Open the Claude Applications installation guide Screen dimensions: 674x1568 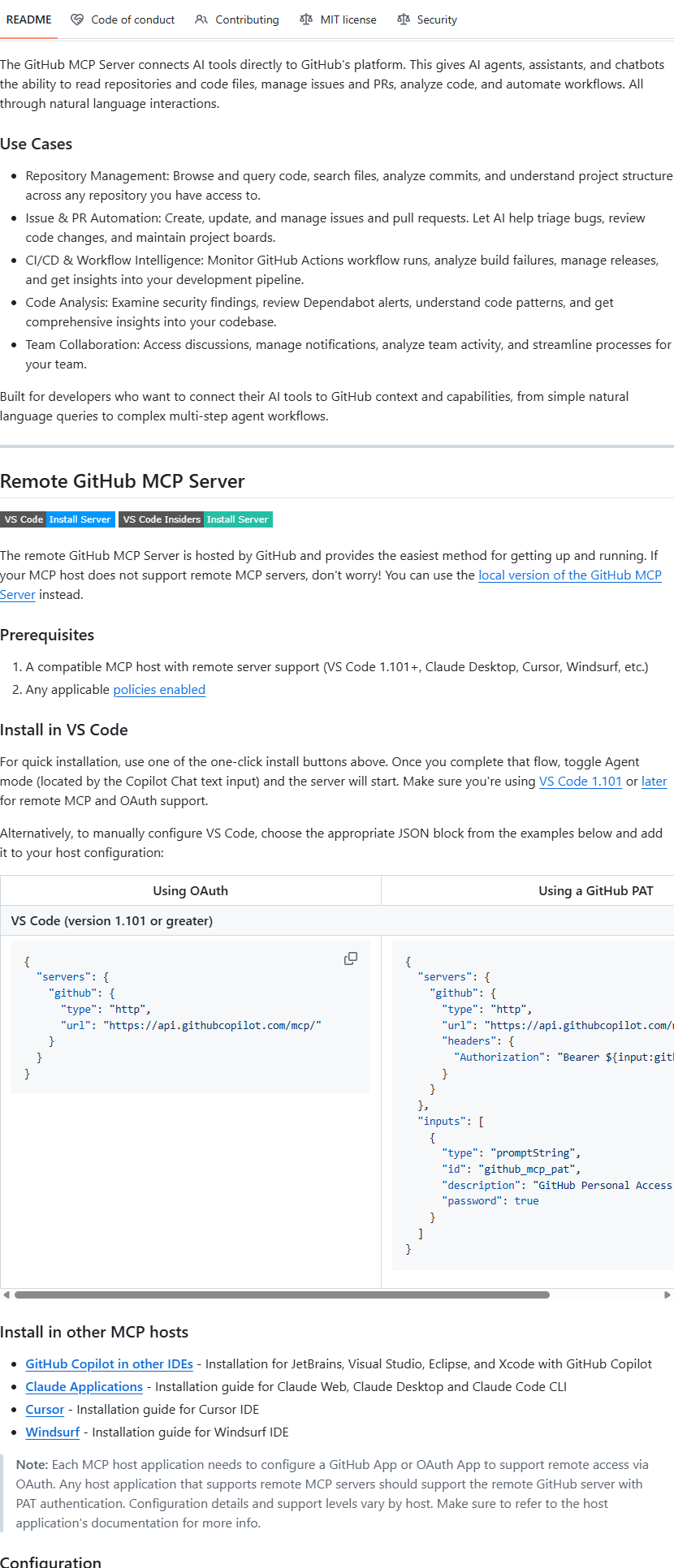pyautogui.click(x=84, y=1386)
